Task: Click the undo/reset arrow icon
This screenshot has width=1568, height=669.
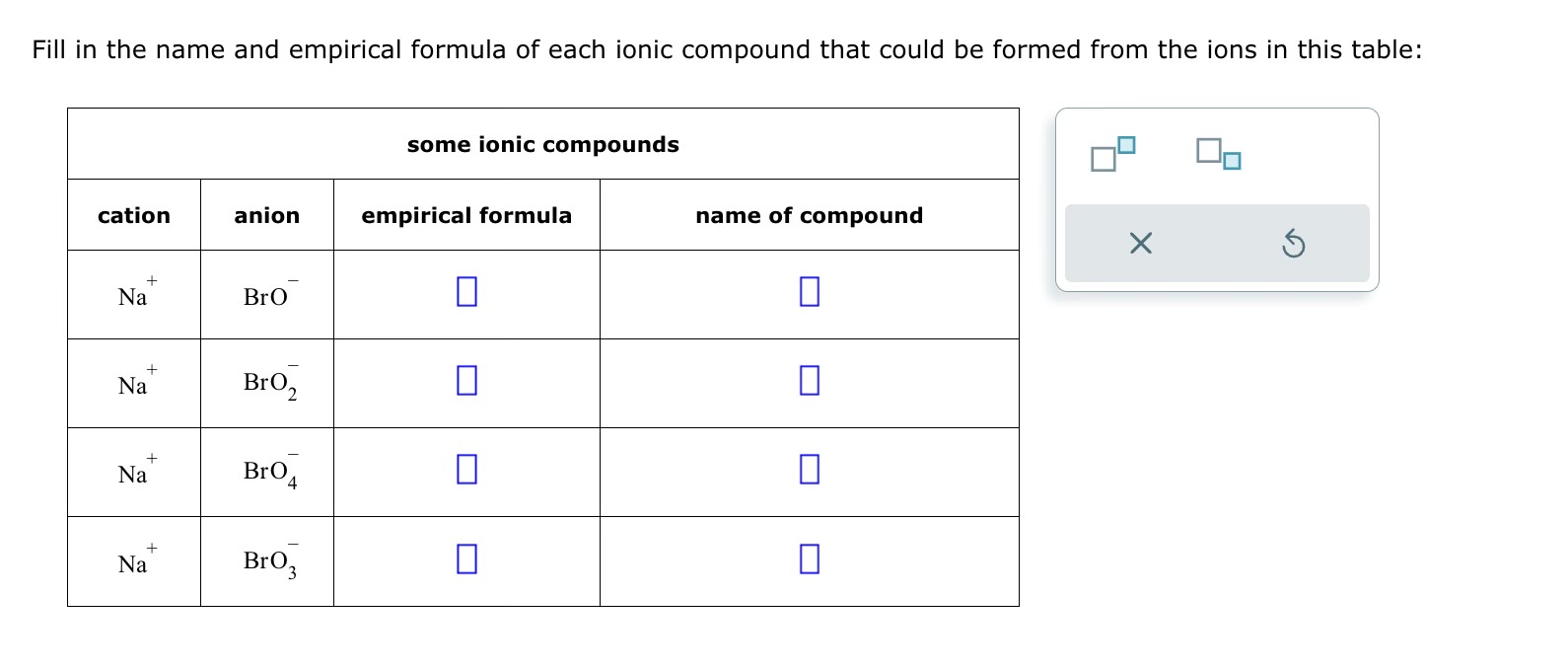Action: pyautogui.click(x=1294, y=244)
